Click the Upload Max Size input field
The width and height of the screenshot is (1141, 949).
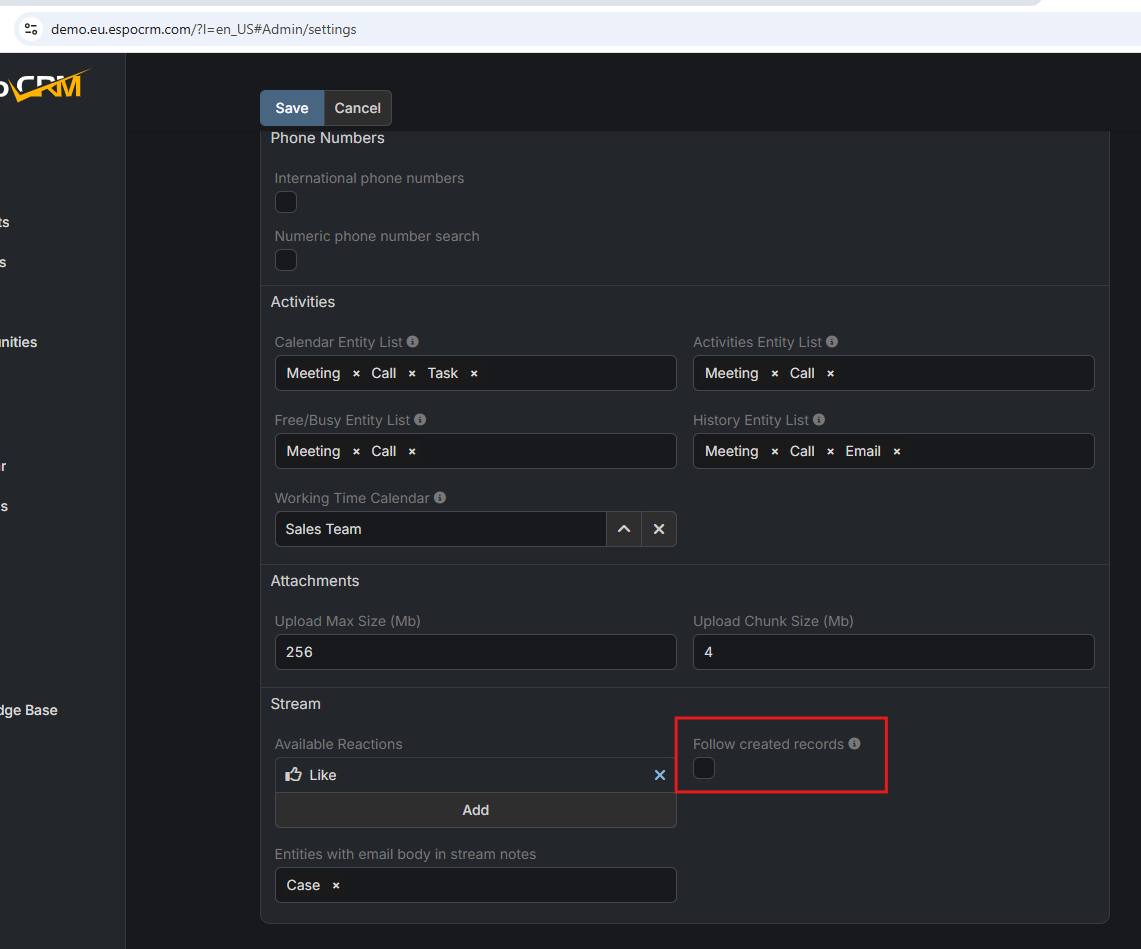pos(475,652)
